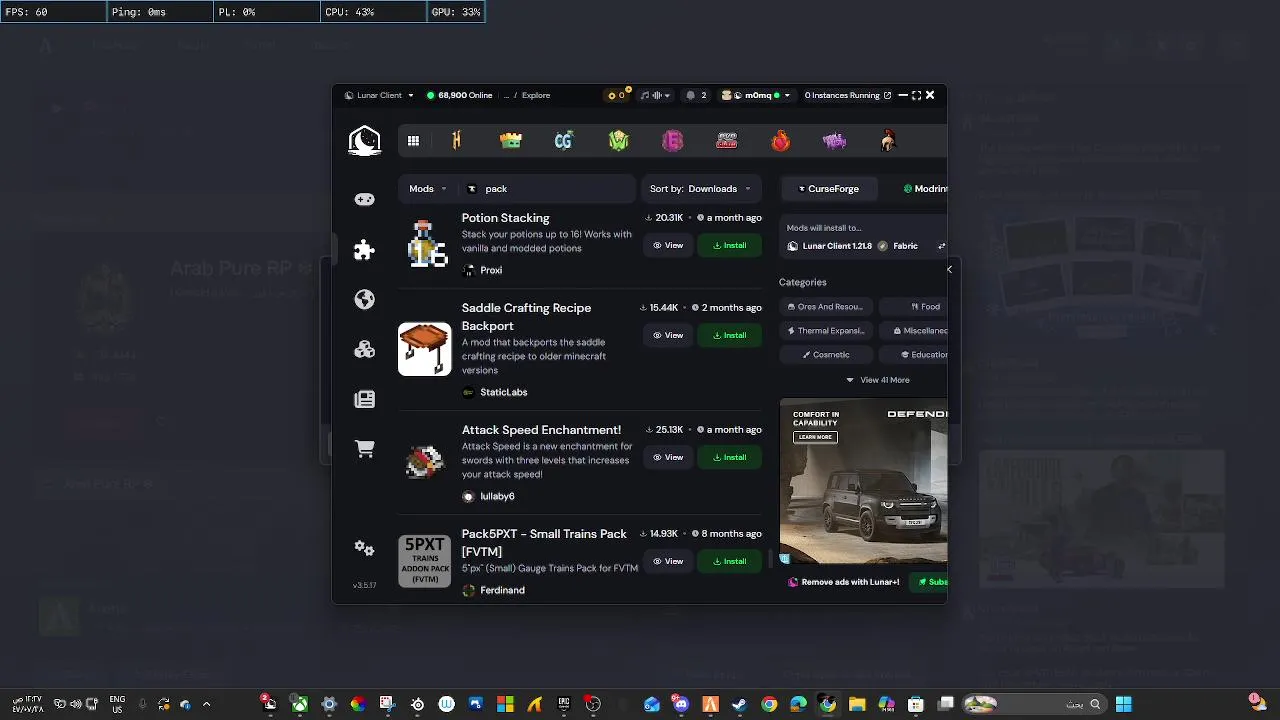The image size is (1280, 720).
Task: Open notifications bell showing 2
Action: tap(696, 95)
